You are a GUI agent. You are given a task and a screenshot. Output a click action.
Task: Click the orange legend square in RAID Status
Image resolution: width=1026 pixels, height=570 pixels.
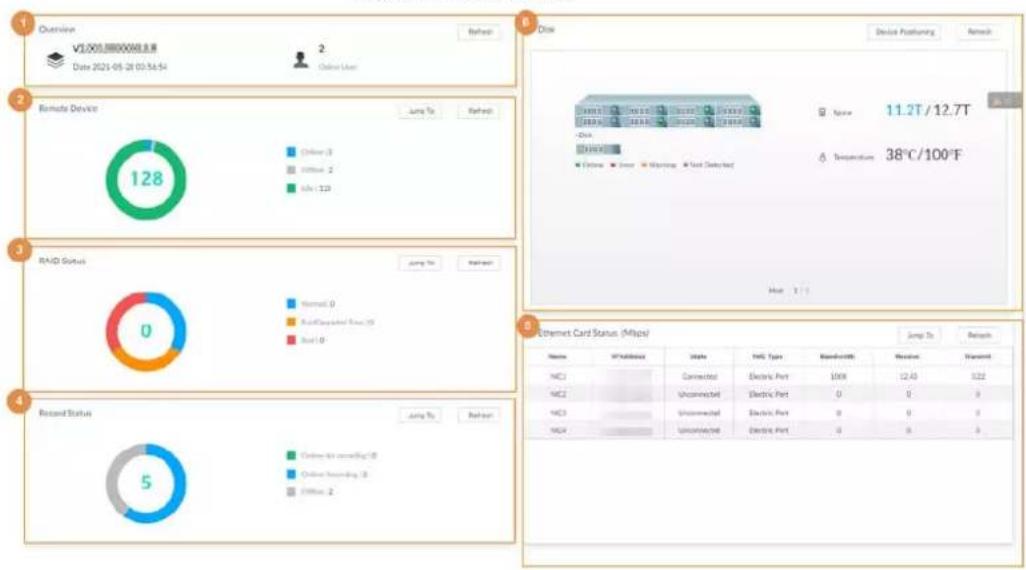291,322
